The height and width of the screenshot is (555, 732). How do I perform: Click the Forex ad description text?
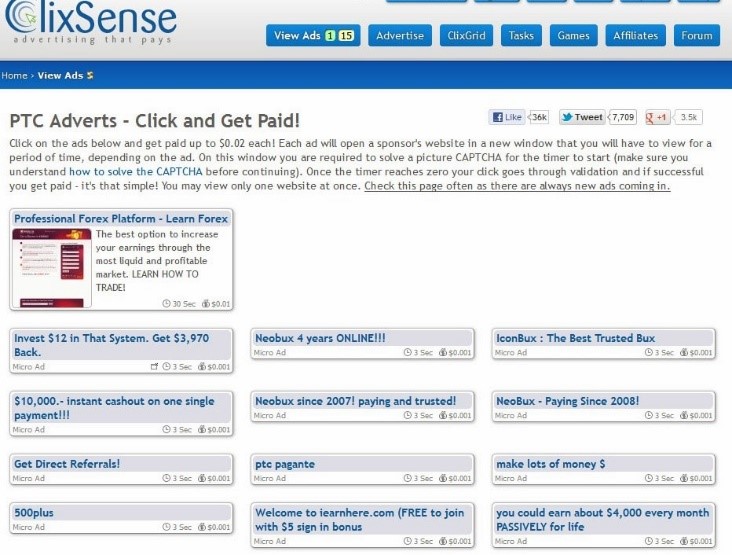coord(157,261)
